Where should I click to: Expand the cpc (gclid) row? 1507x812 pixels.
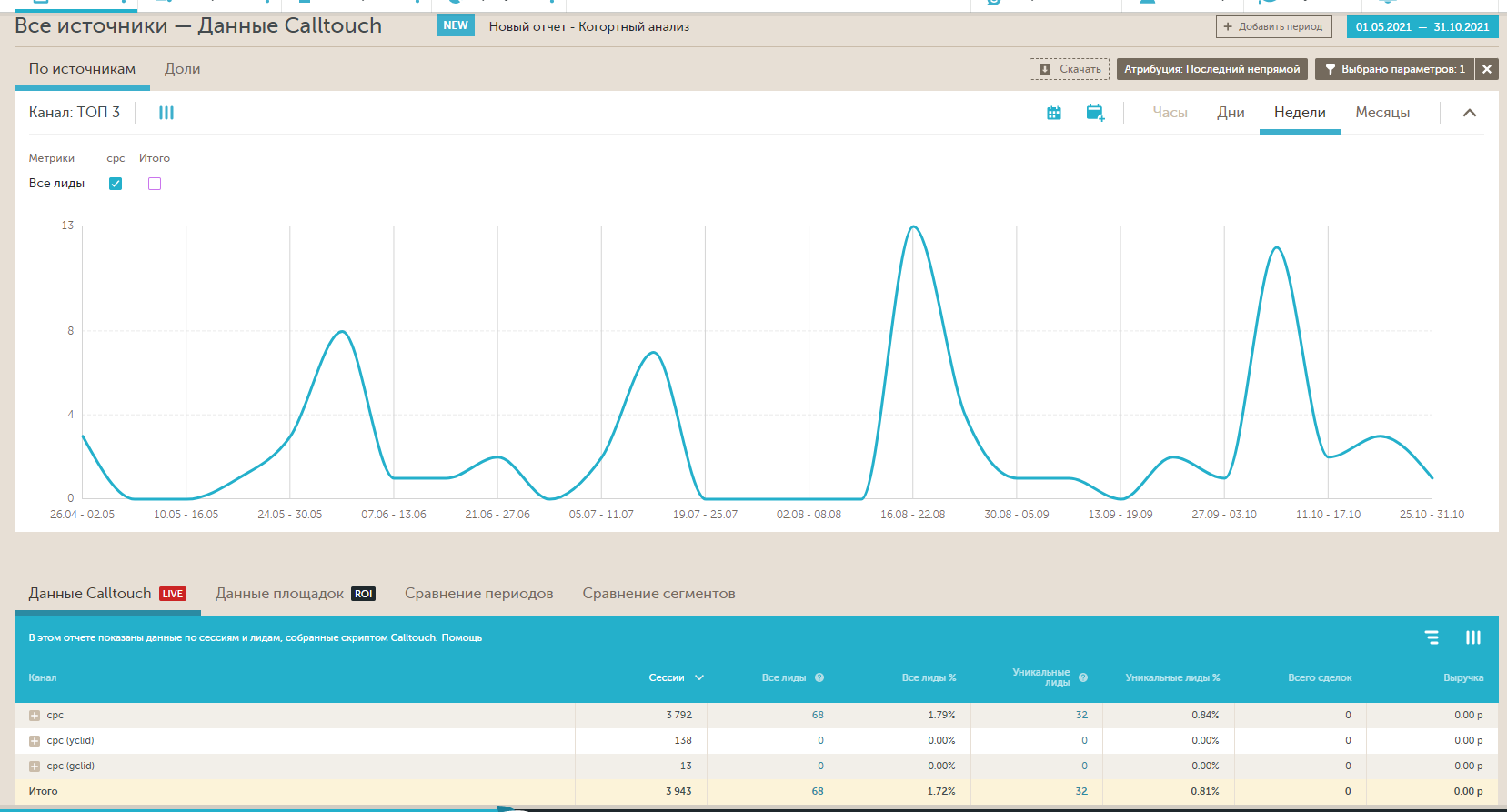(35, 767)
